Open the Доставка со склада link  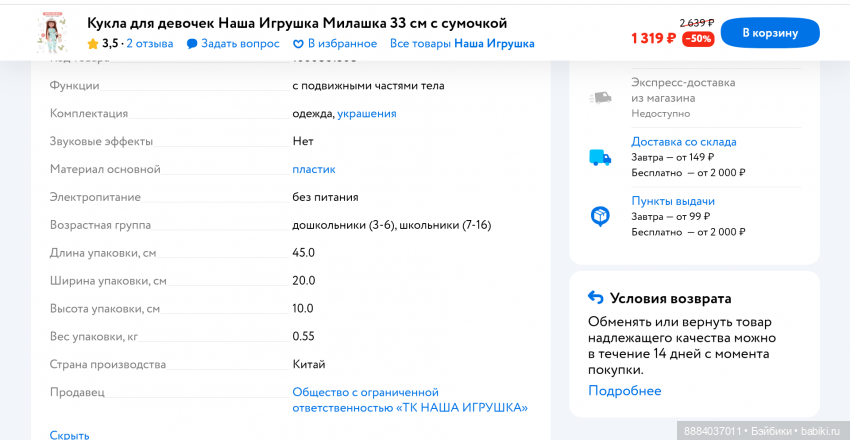(683, 142)
